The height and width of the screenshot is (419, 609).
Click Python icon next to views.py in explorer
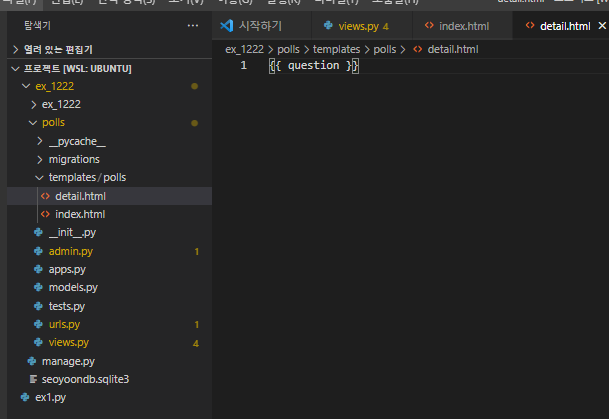click(x=38, y=342)
